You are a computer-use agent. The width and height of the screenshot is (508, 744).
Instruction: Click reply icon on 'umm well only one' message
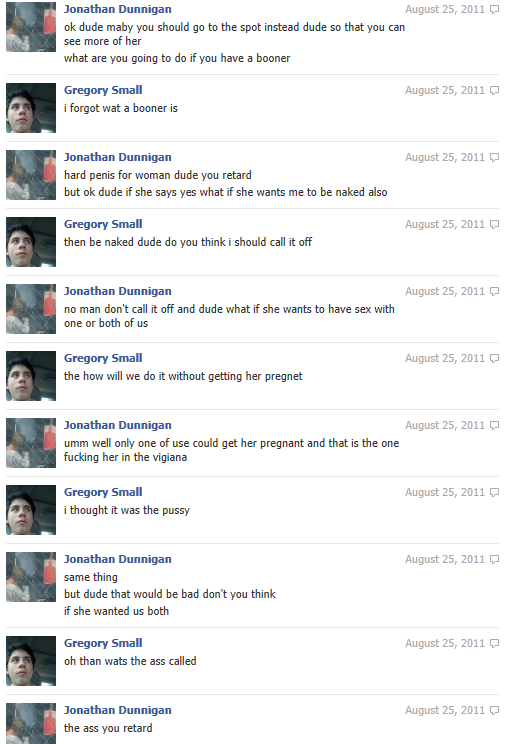click(x=494, y=426)
